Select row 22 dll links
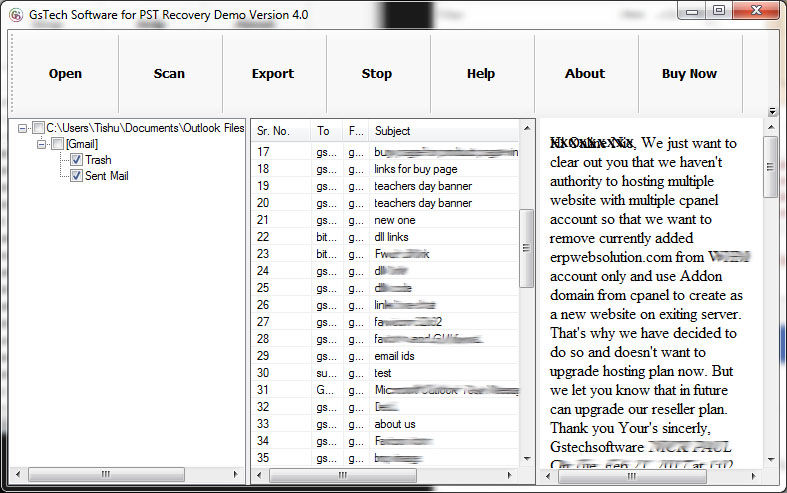 [x=385, y=237]
